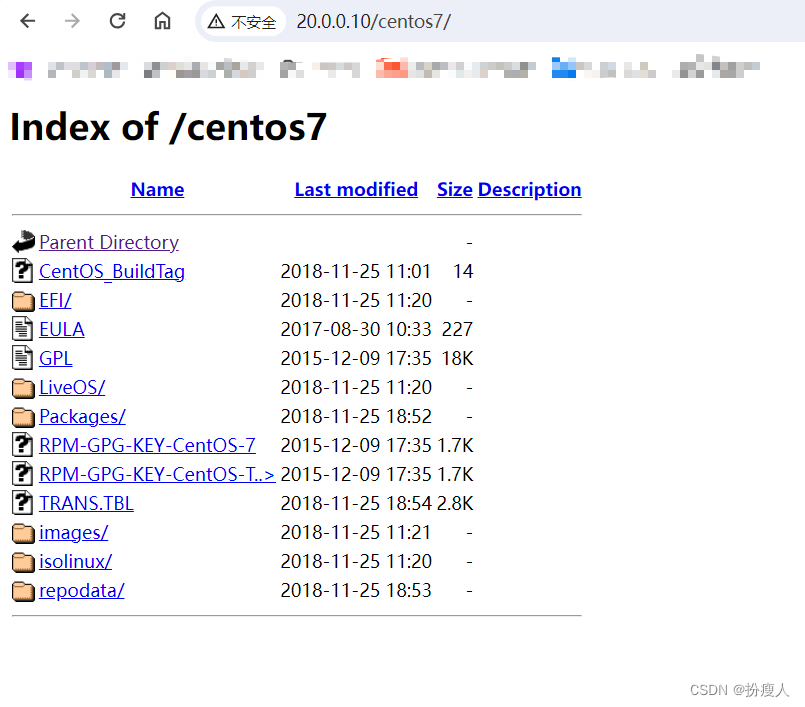This screenshot has height=707, width=805.
Task: Click the folder icon beside repodata/
Action: pos(23,591)
